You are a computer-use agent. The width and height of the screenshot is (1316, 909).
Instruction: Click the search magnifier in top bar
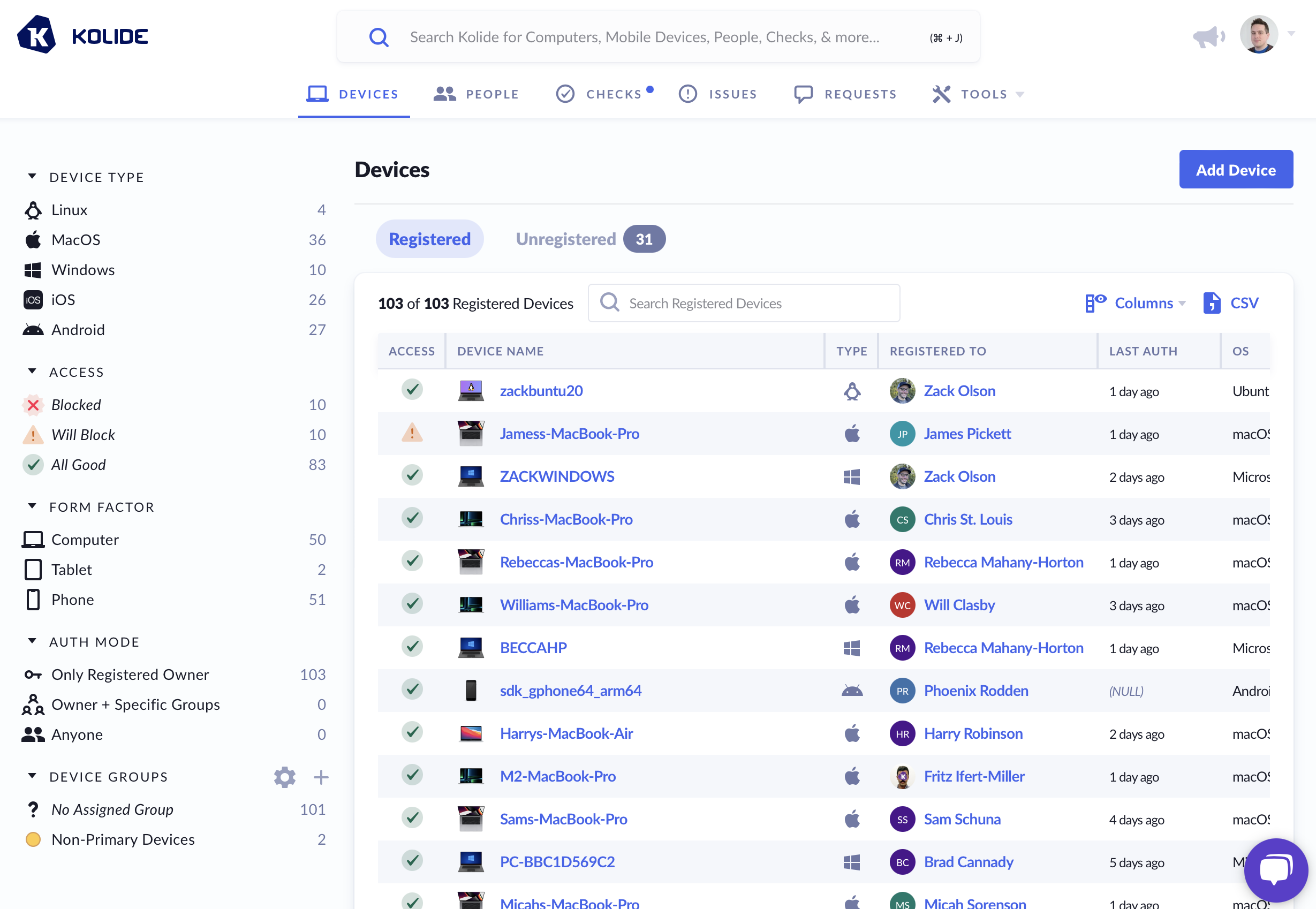click(379, 37)
